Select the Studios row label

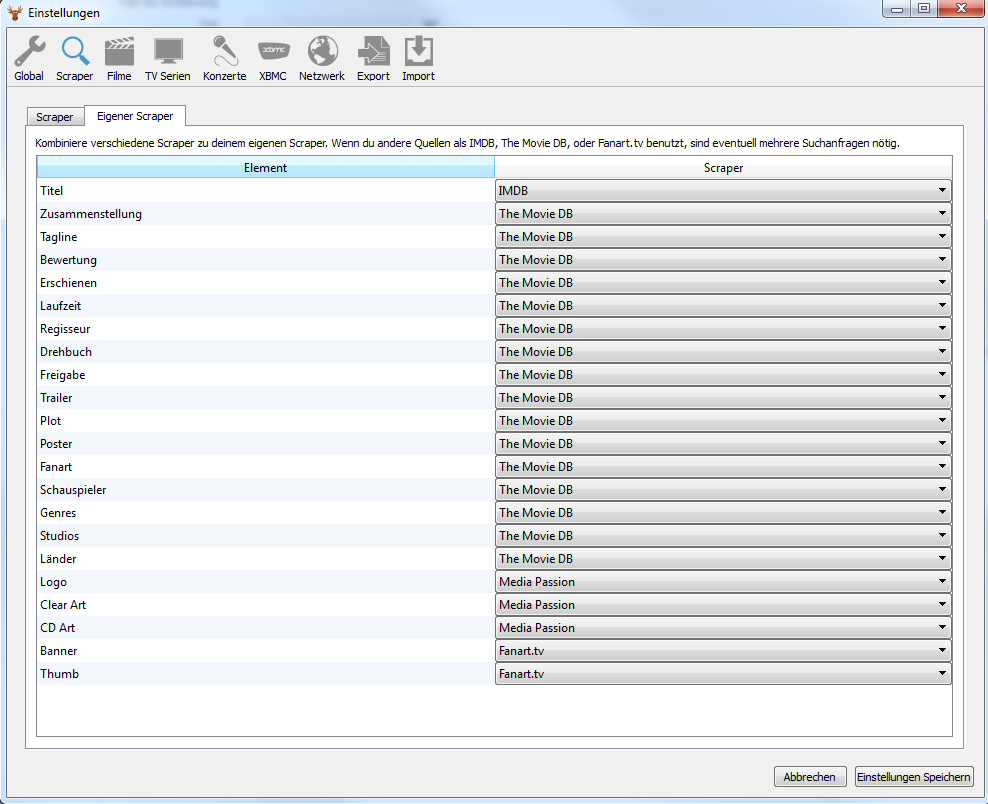point(59,536)
